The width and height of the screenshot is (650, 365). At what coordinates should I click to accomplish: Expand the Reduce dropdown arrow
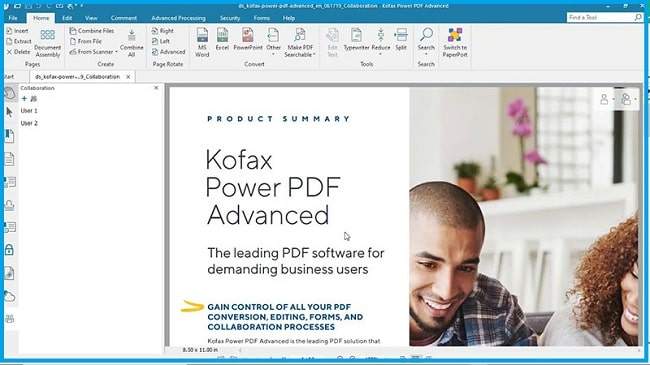(x=381, y=54)
